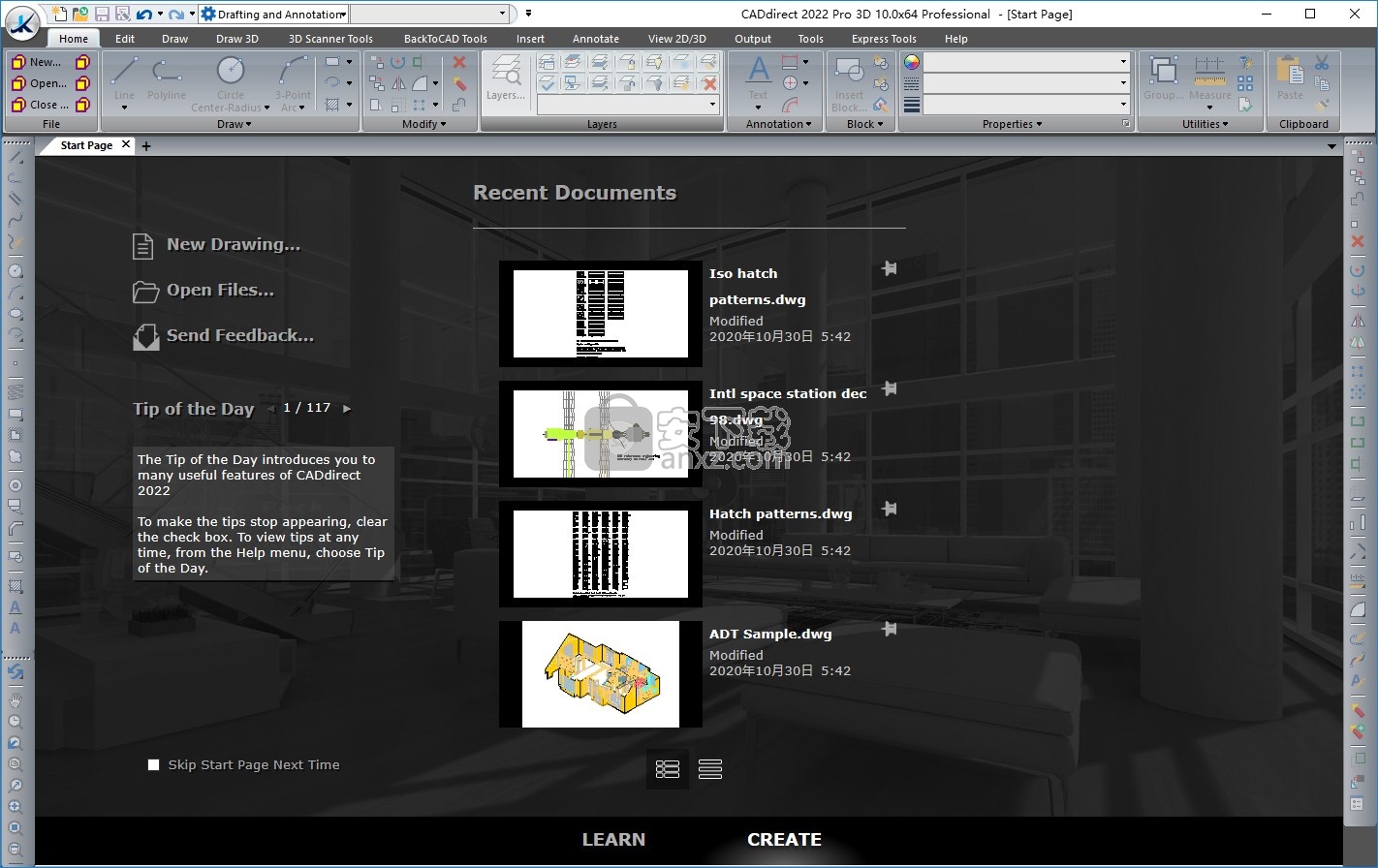Click the LEARN button
The width and height of the screenshot is (1378, 868).
[613, 840]
